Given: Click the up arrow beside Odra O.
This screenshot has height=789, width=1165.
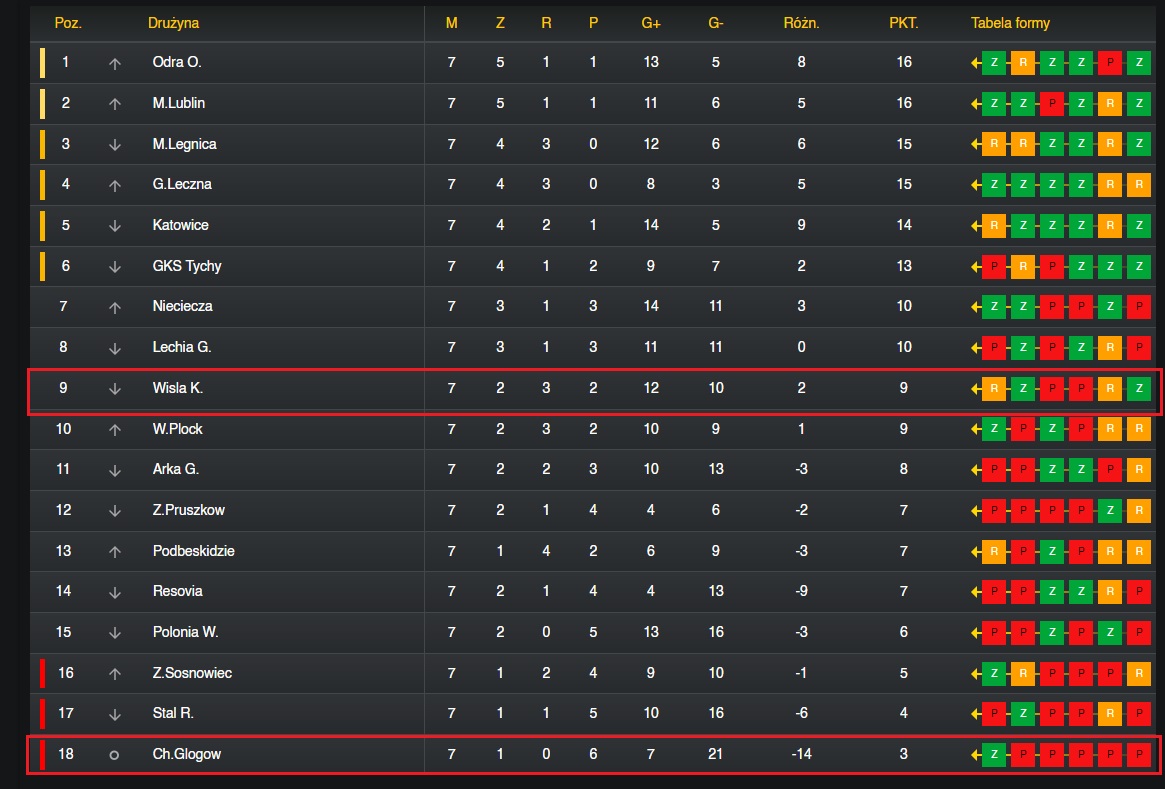Looking at the screenshot, I should coord(114,63).
